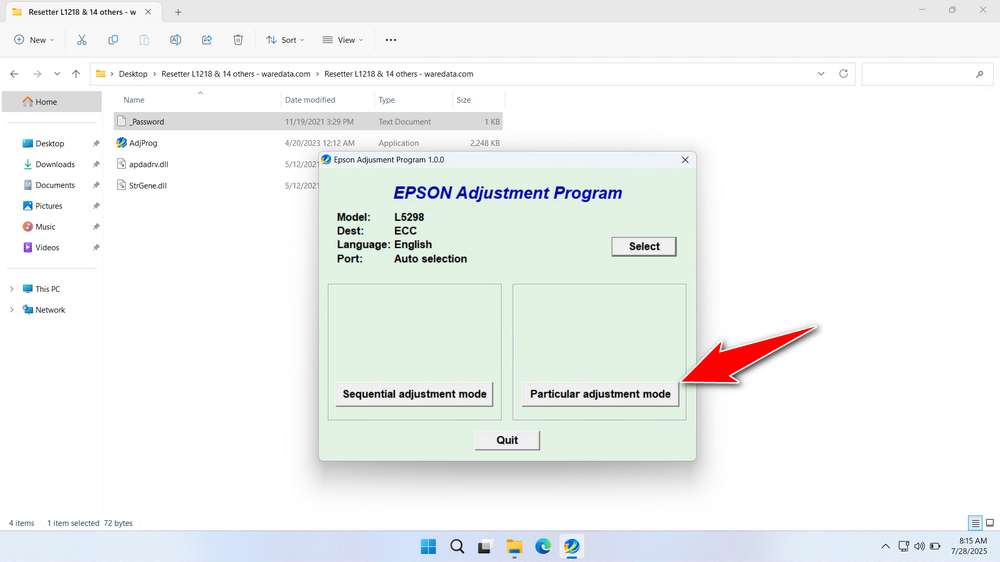The width and height of the screenshot is (1000, 562).
Task: Sort by the Name column header
Action: click(134, 100)
